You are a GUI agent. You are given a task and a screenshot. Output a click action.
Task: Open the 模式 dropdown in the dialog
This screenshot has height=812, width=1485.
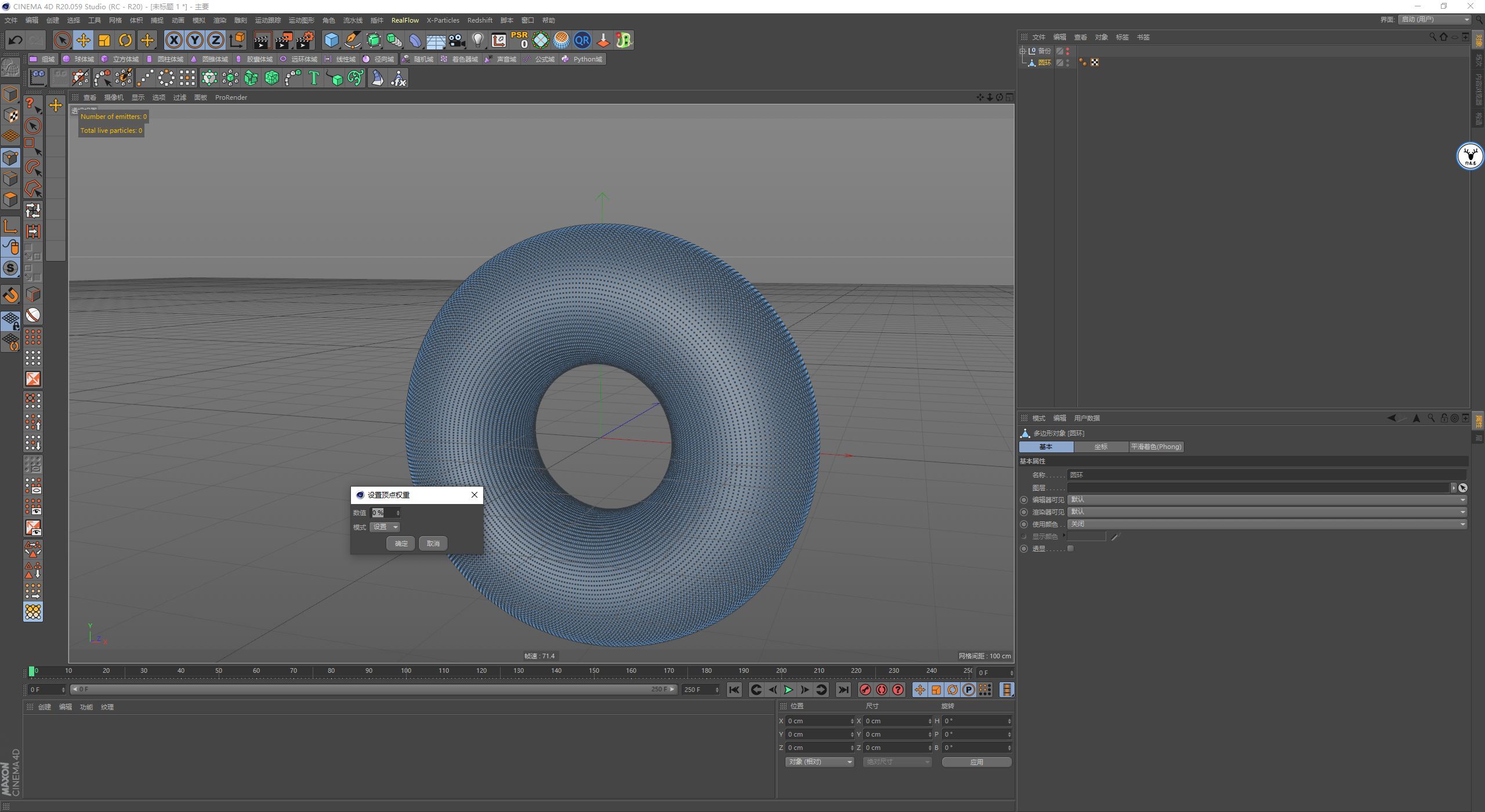click(x=385, y=527)
